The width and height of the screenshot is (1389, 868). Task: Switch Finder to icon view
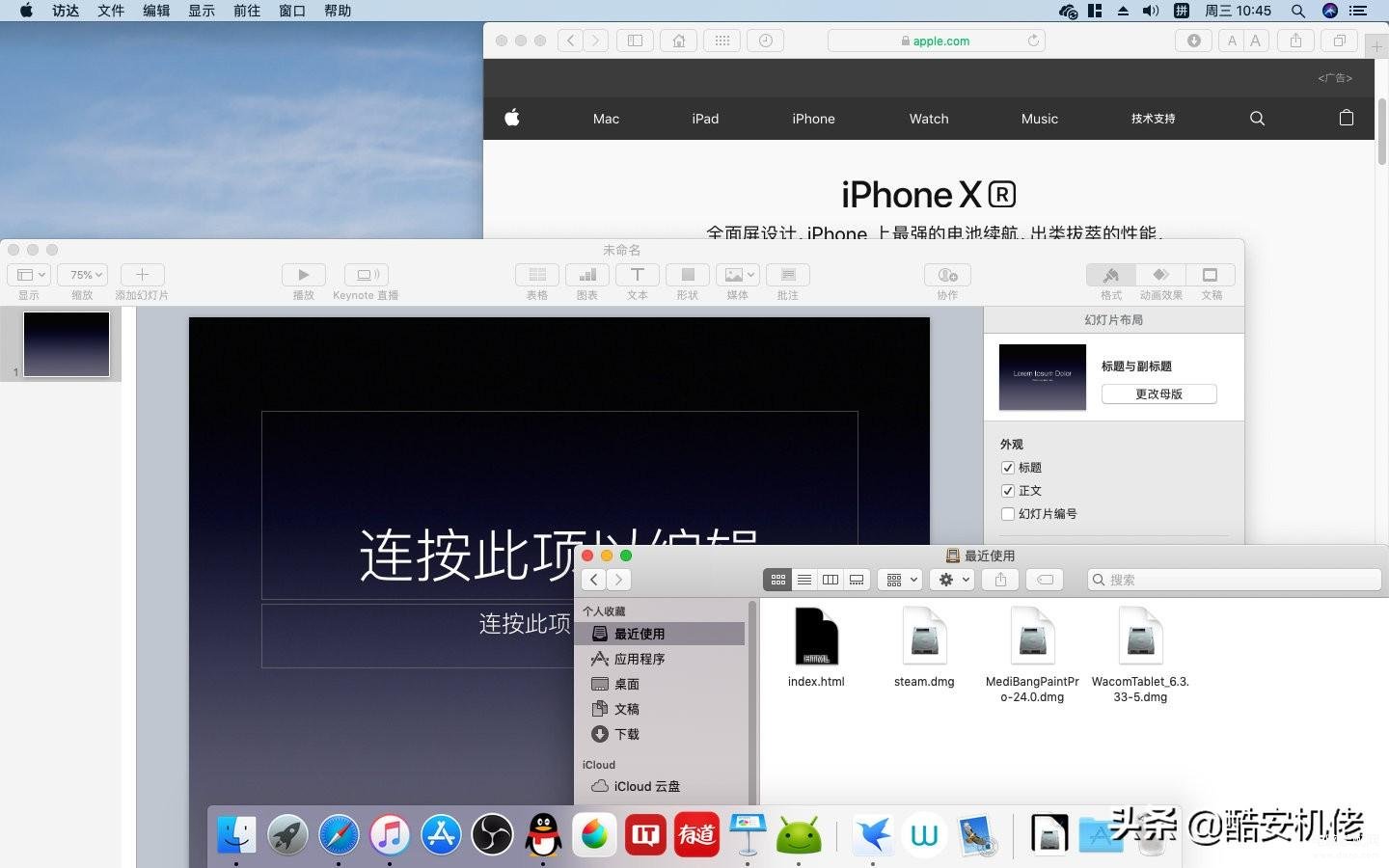pos(777,580)
